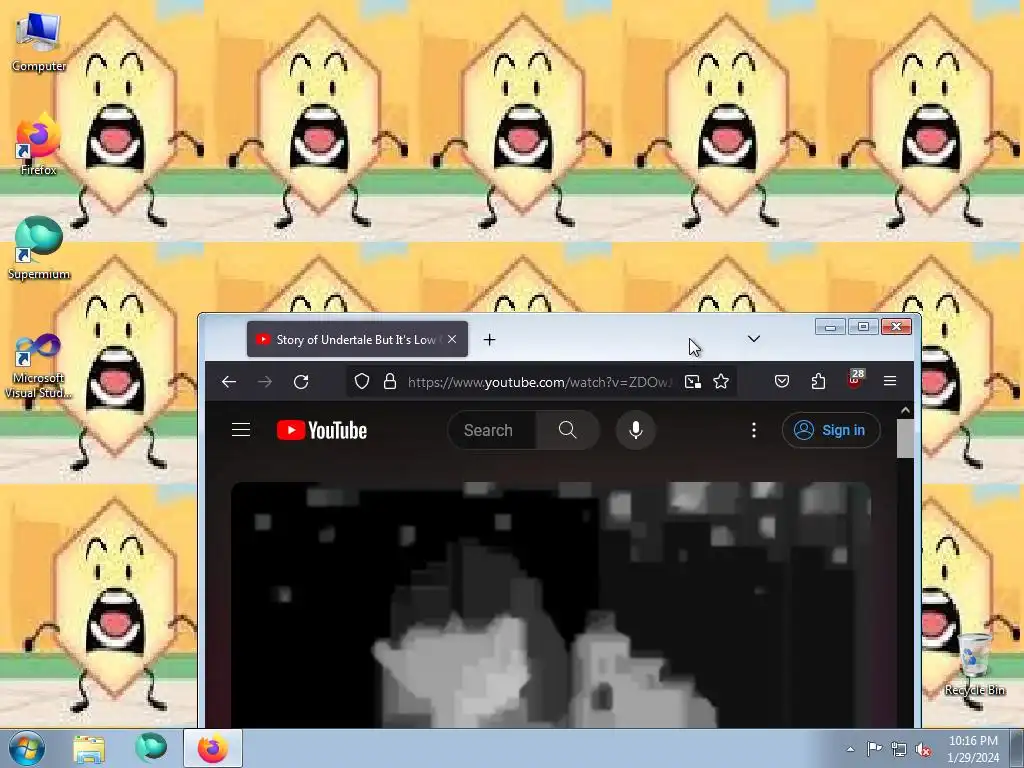Go back using the Firefox back arrow
This screenshot has width=1024, height=768.
pyautogui.click(x=229, y=382)
